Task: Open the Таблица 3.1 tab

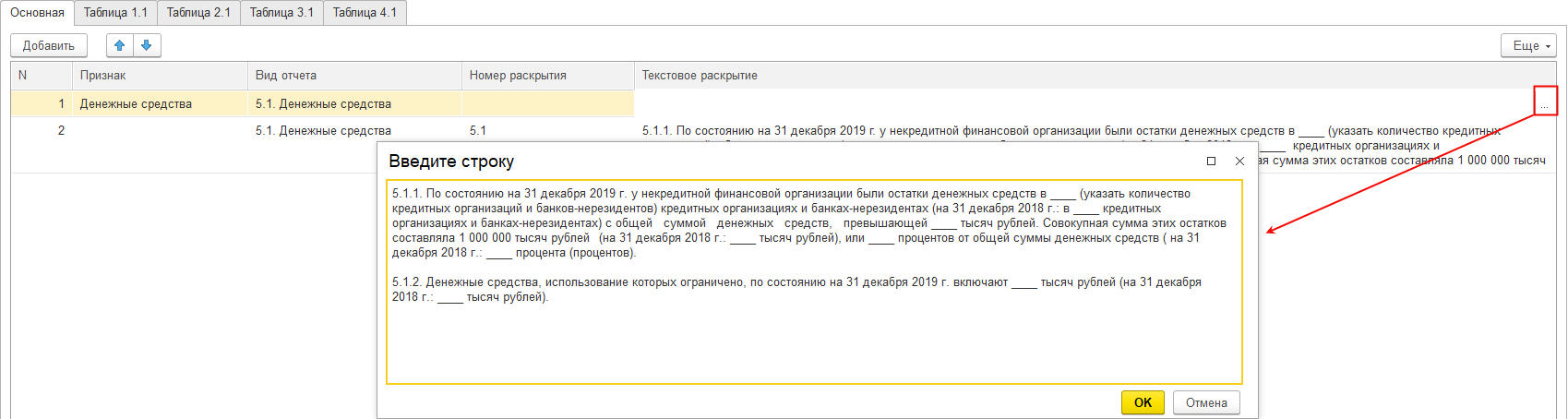Action: 281,13
